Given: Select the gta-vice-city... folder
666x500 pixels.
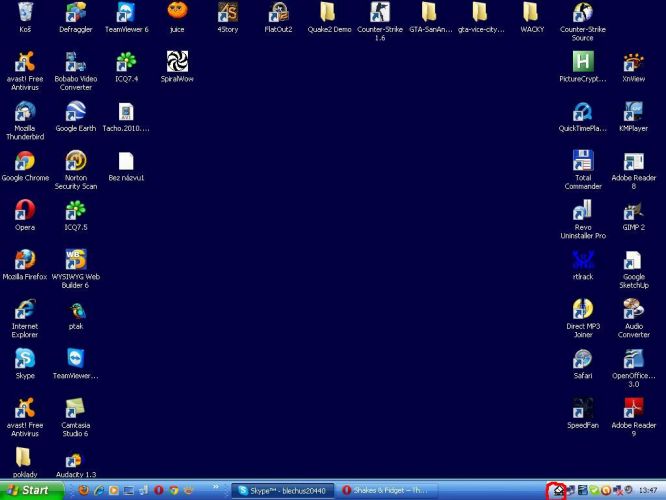Looking at the screenshot, I should (x=481, y=17).
